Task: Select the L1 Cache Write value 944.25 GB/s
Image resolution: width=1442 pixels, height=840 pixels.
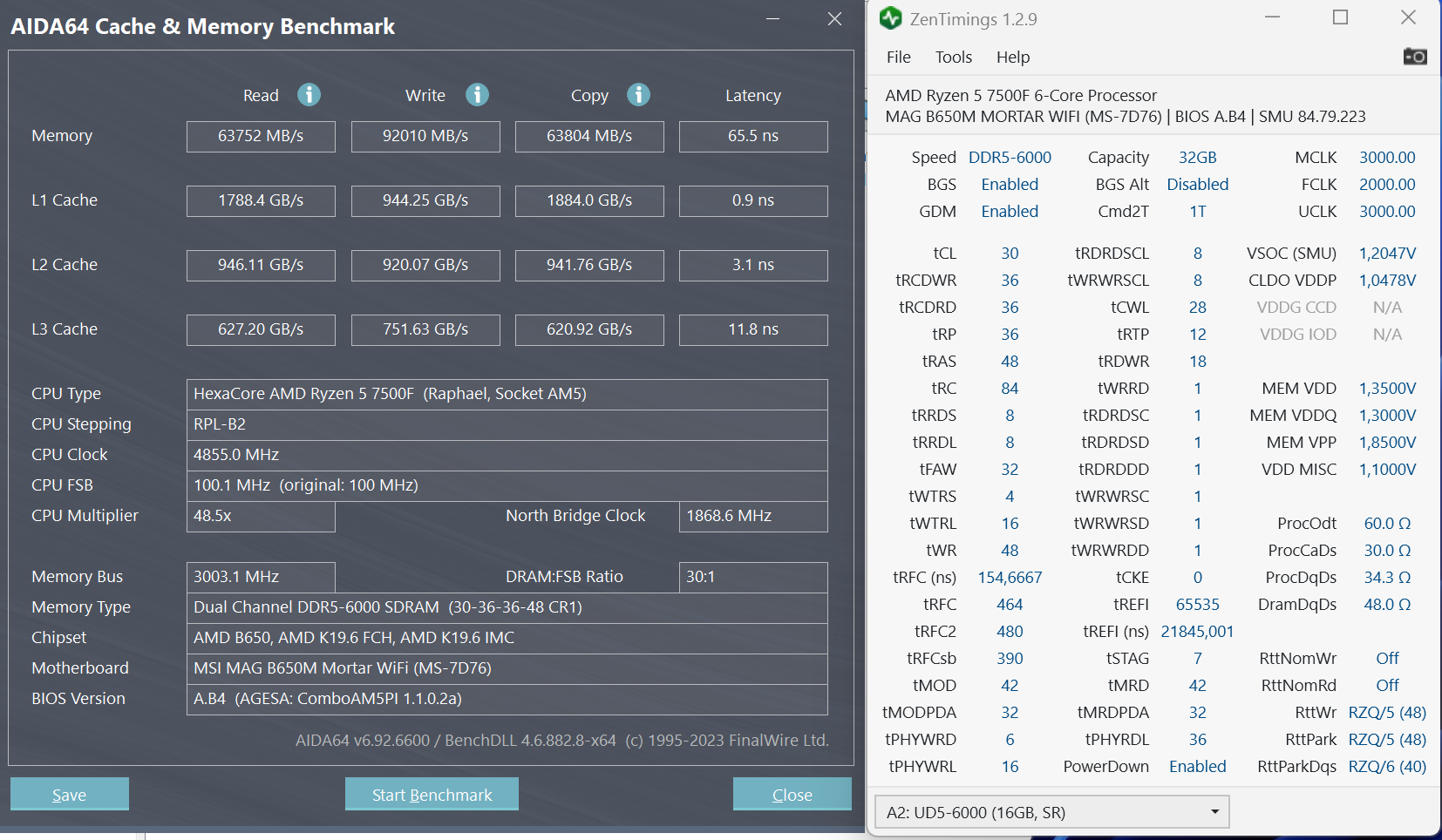Action: [x=425, y=201]
